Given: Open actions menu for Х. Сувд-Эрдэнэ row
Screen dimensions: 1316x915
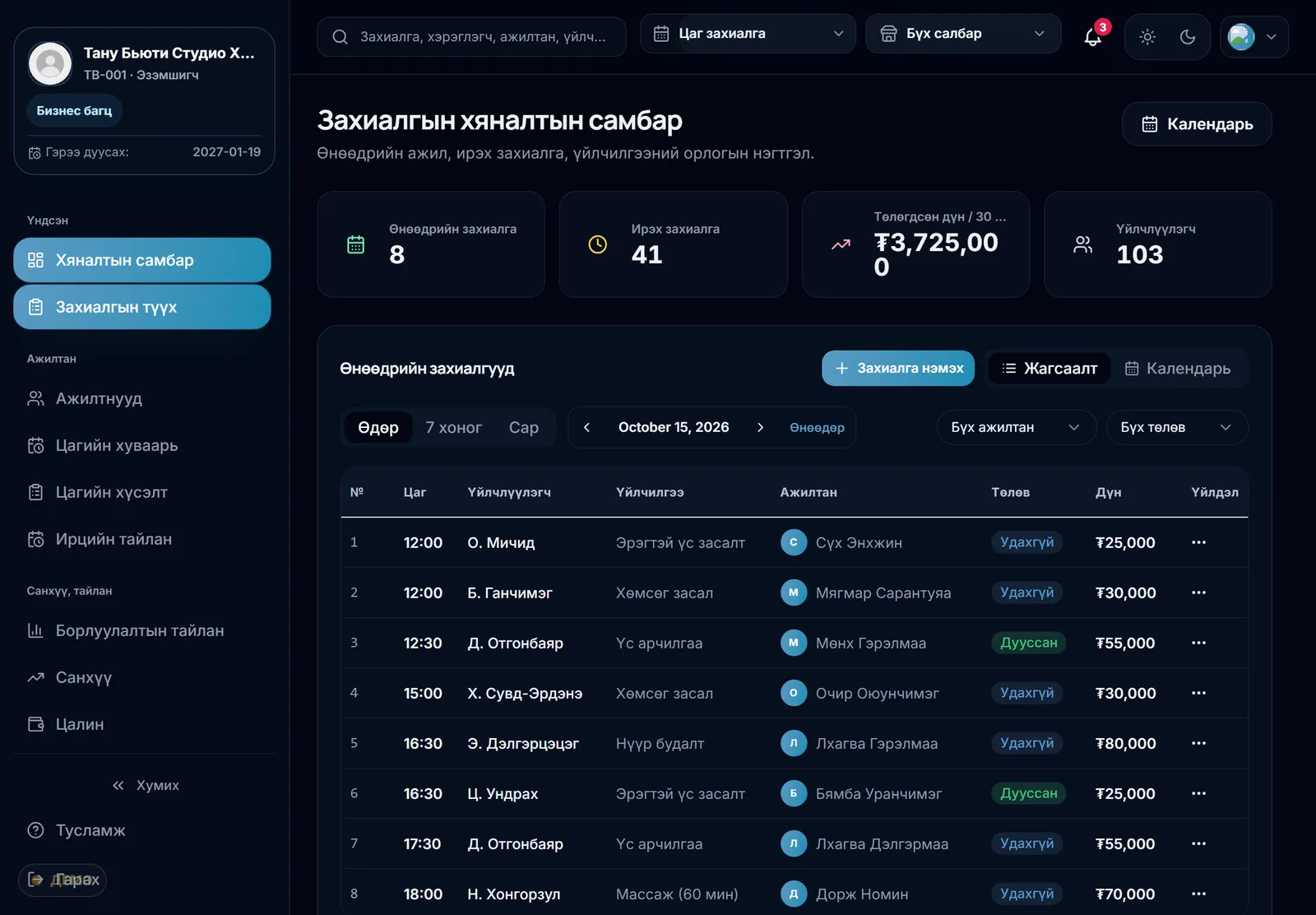Looking at the screenshot, I should pyautogui.click(x=1198, y=693).
